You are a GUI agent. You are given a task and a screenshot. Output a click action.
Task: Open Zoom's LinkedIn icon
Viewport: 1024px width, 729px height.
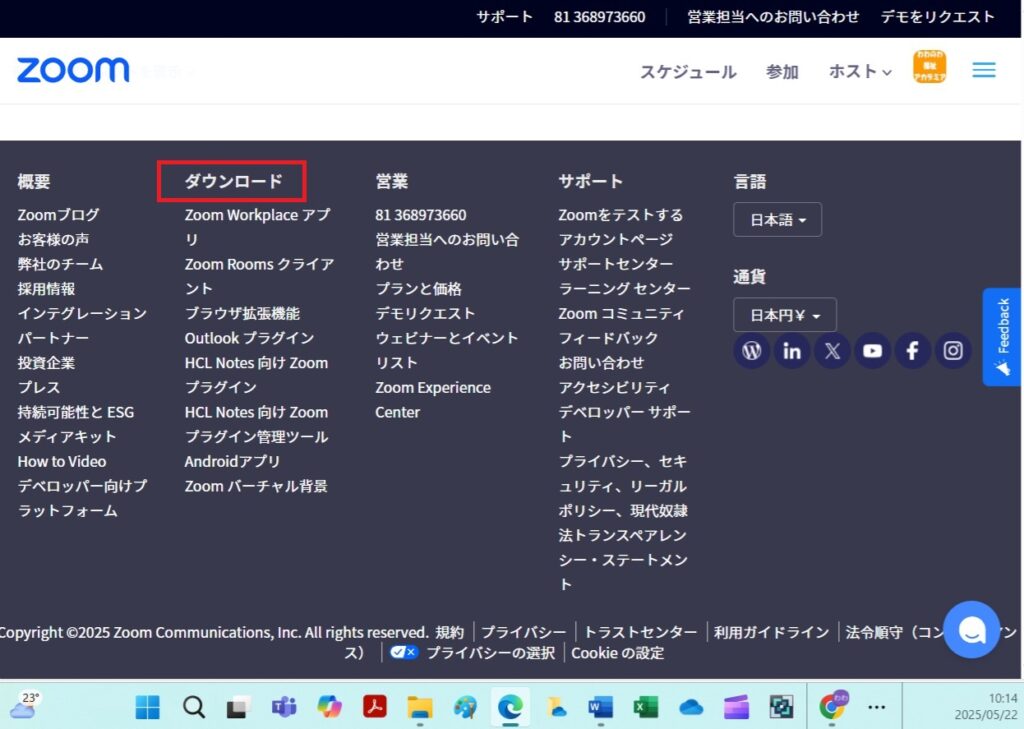792,351
